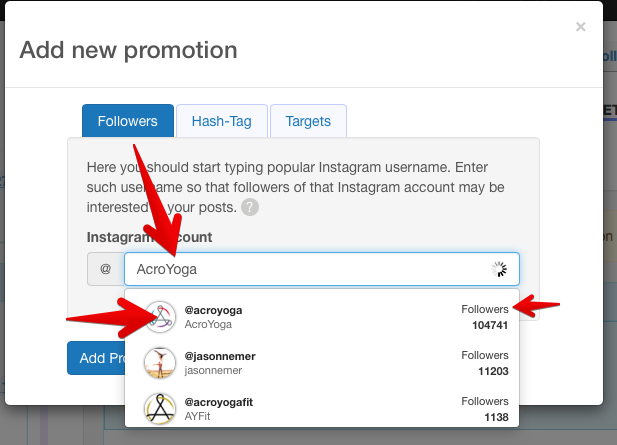Click the @ symbol prefix box
Image resolution: width=617 pixels, height=445 pixels.
(x=105, y=269)
